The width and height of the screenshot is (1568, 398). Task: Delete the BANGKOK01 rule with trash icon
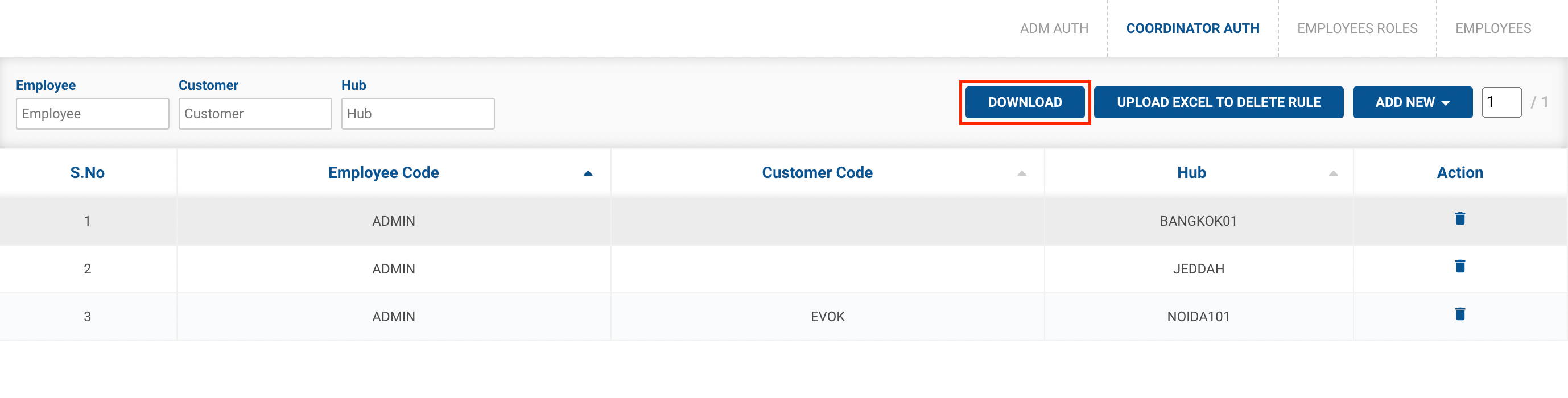(1460, 218)
